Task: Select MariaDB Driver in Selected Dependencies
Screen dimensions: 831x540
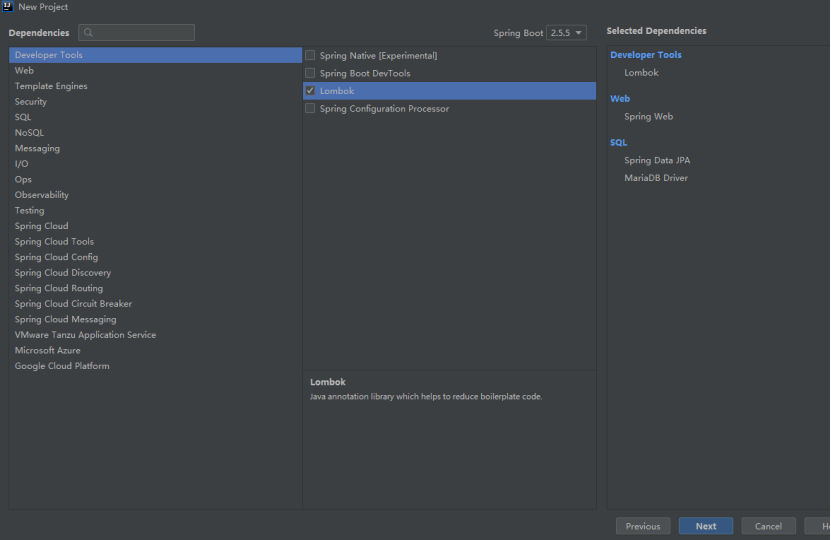Action: [656, 178]
